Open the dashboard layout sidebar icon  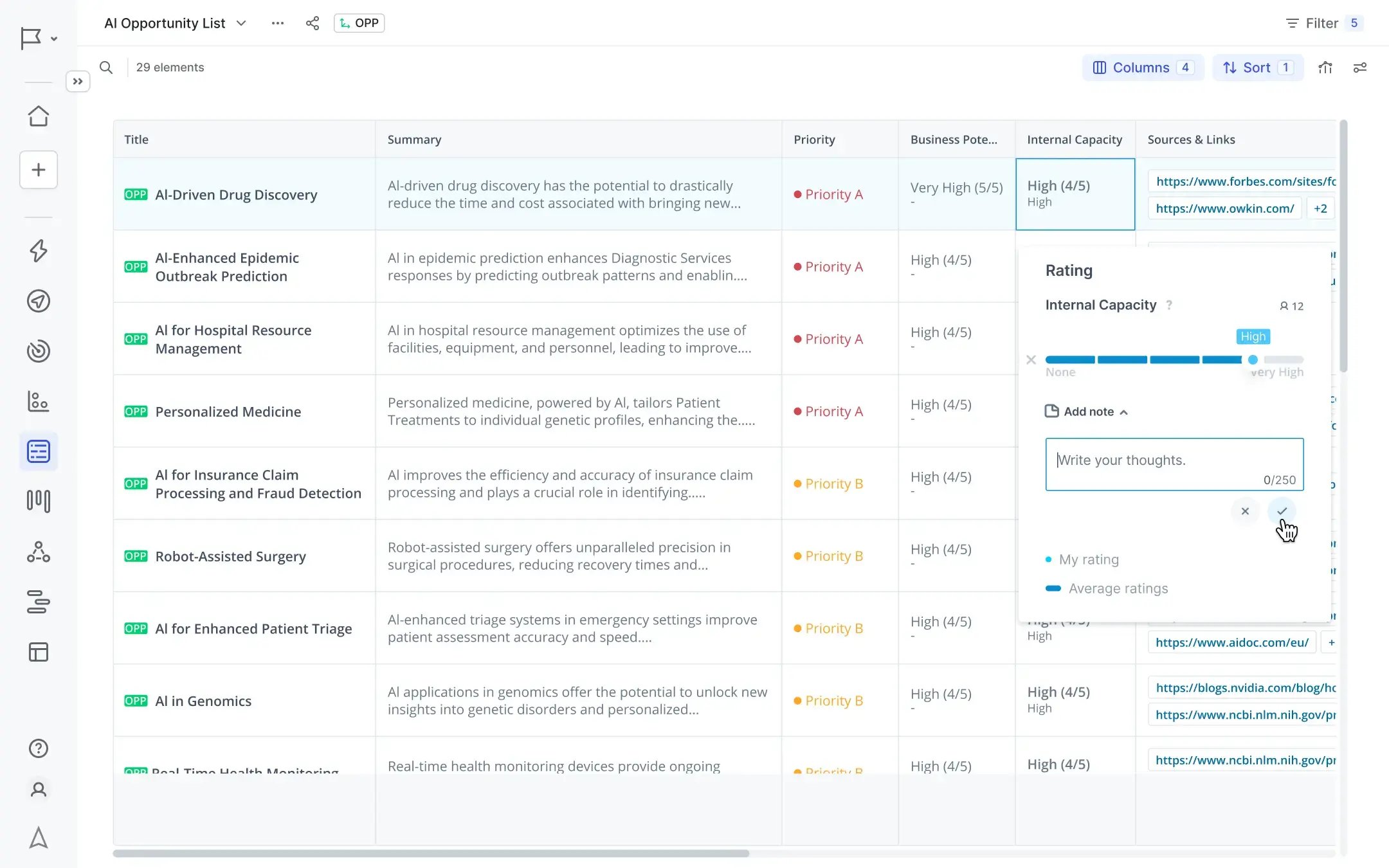(x=39, y=652)
